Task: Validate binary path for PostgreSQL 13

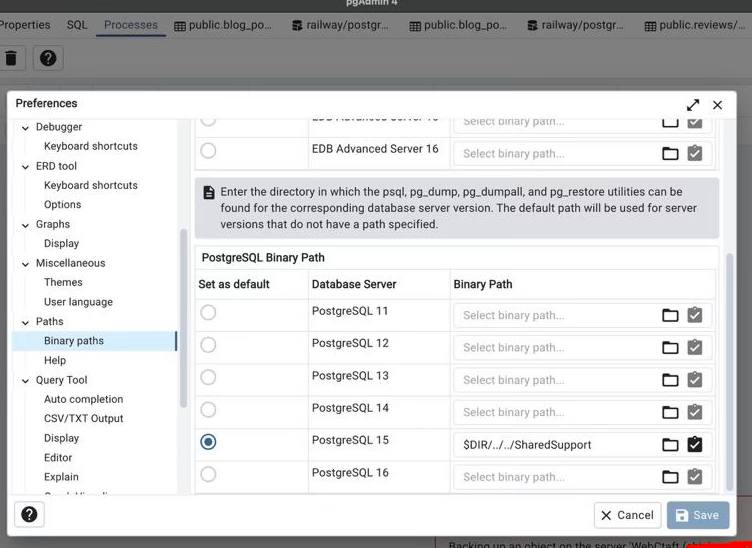Action: click(x=694, y=380)
